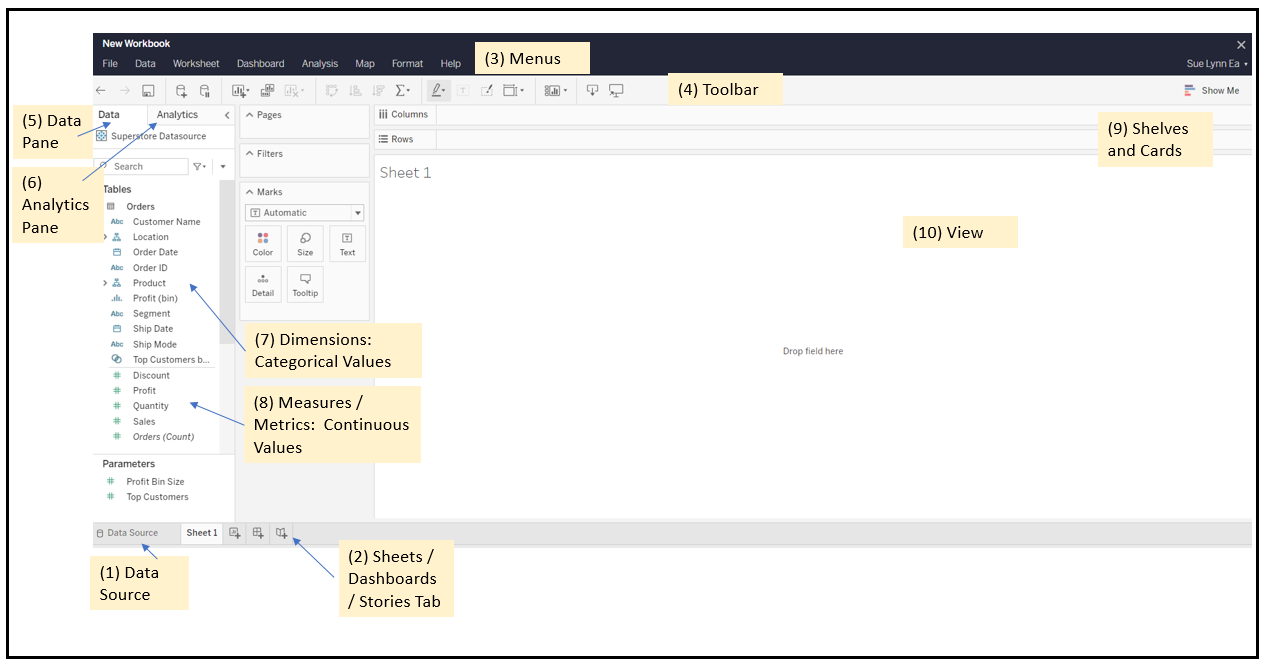Save the workbook with the disk icon
The height and width of the screenshot is (669, 1266).
(147, 90)
